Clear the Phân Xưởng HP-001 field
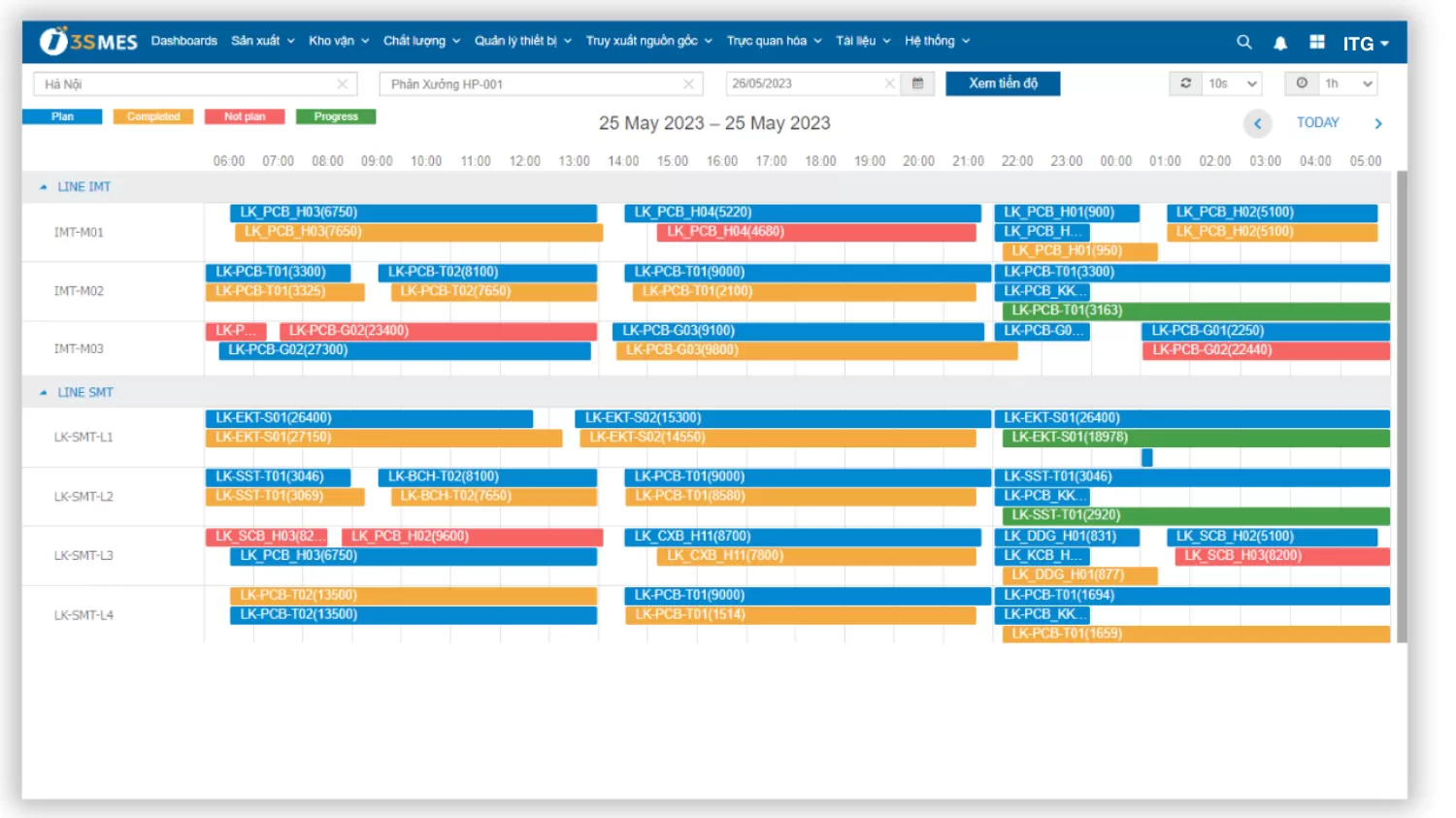Screen dimensions: 1456x818 point(688,84)
